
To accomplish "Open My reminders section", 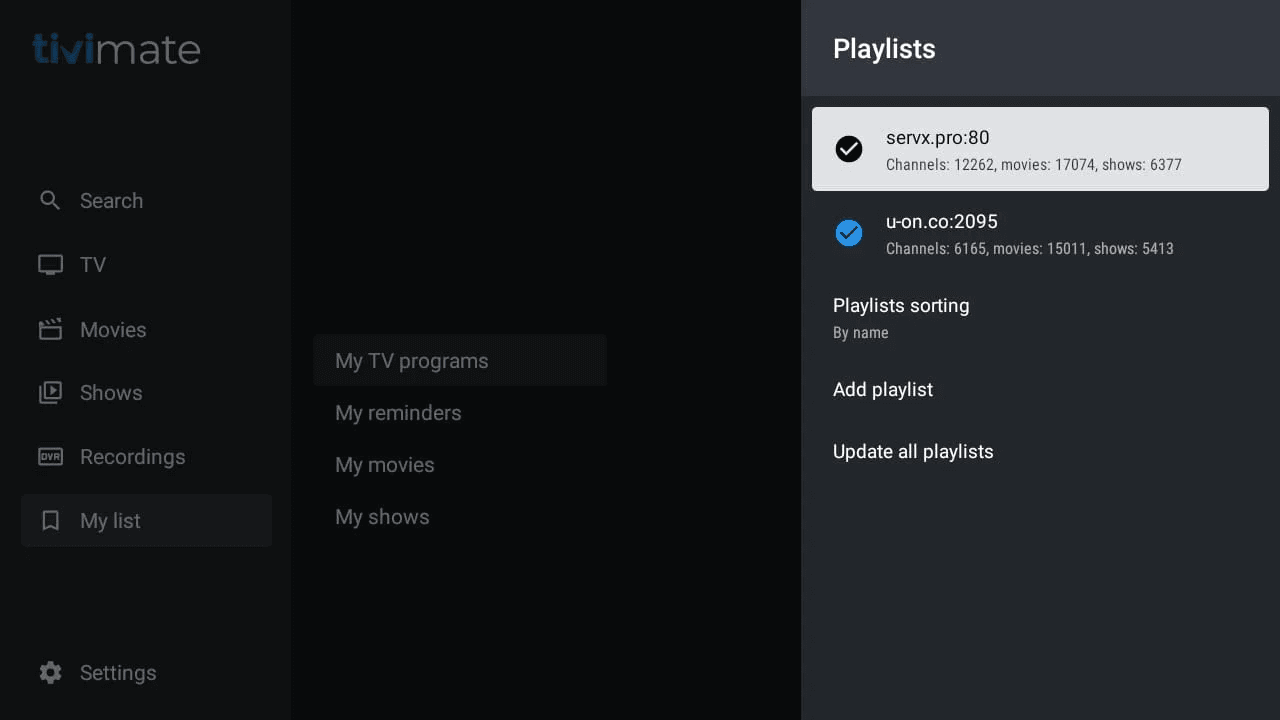I will (x=398, y=413).
